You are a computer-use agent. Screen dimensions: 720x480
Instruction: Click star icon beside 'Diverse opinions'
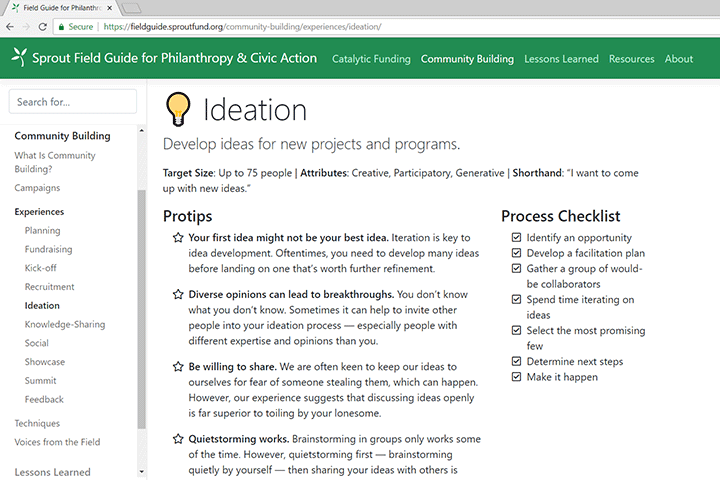point(178,295)
